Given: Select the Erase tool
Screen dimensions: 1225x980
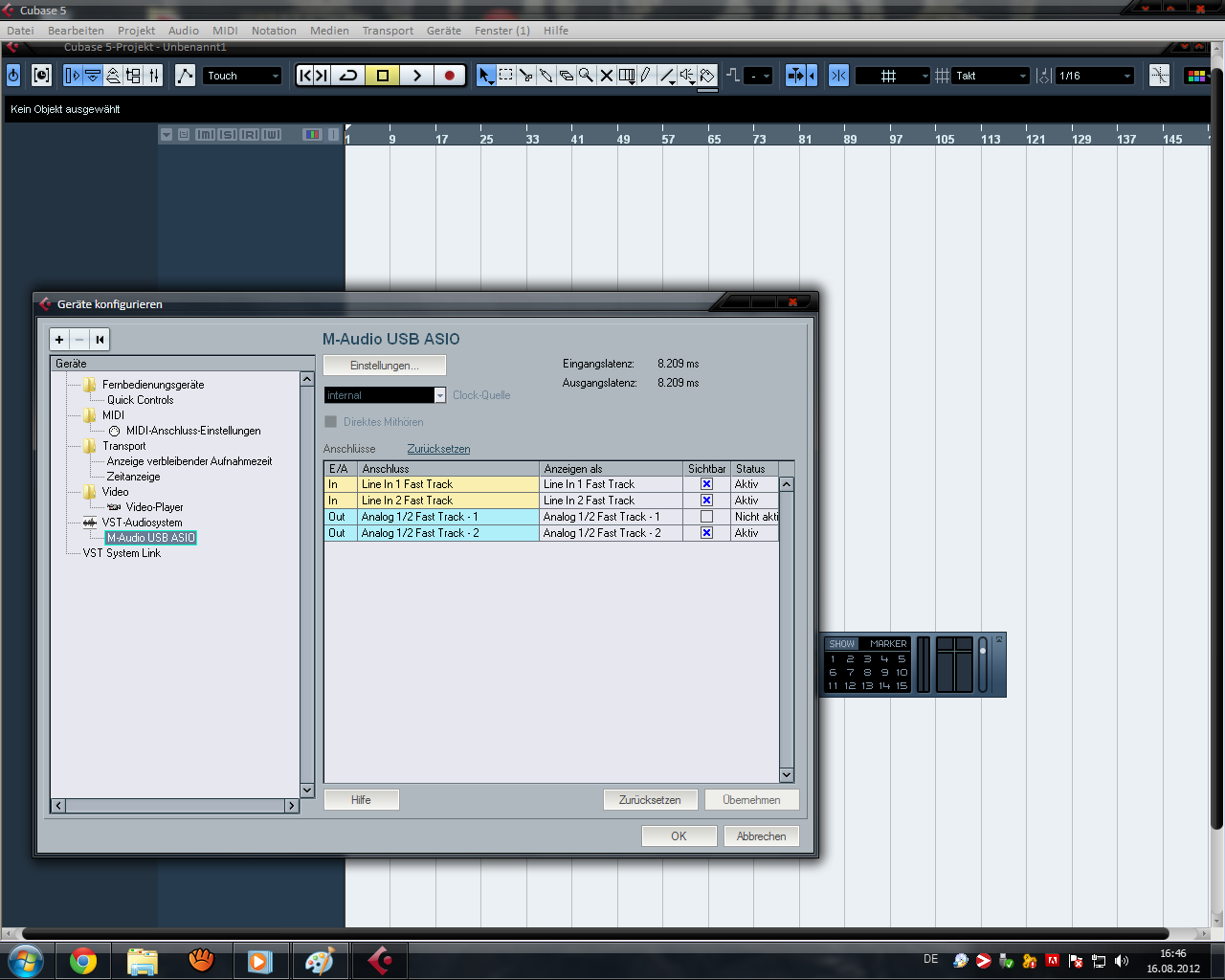Looking at the screenshot, I should 566,76.
